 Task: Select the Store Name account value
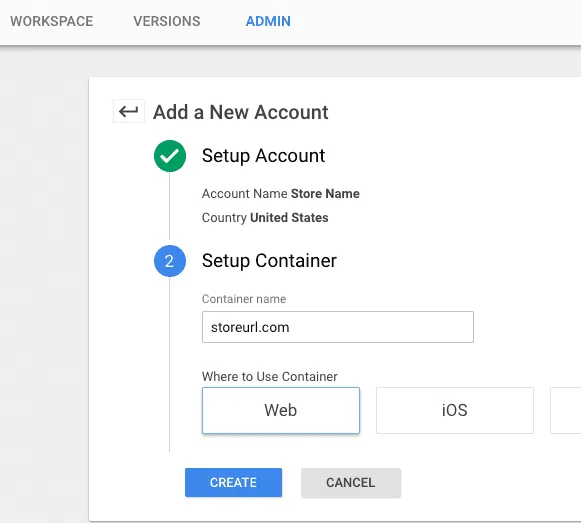(325, 193)
